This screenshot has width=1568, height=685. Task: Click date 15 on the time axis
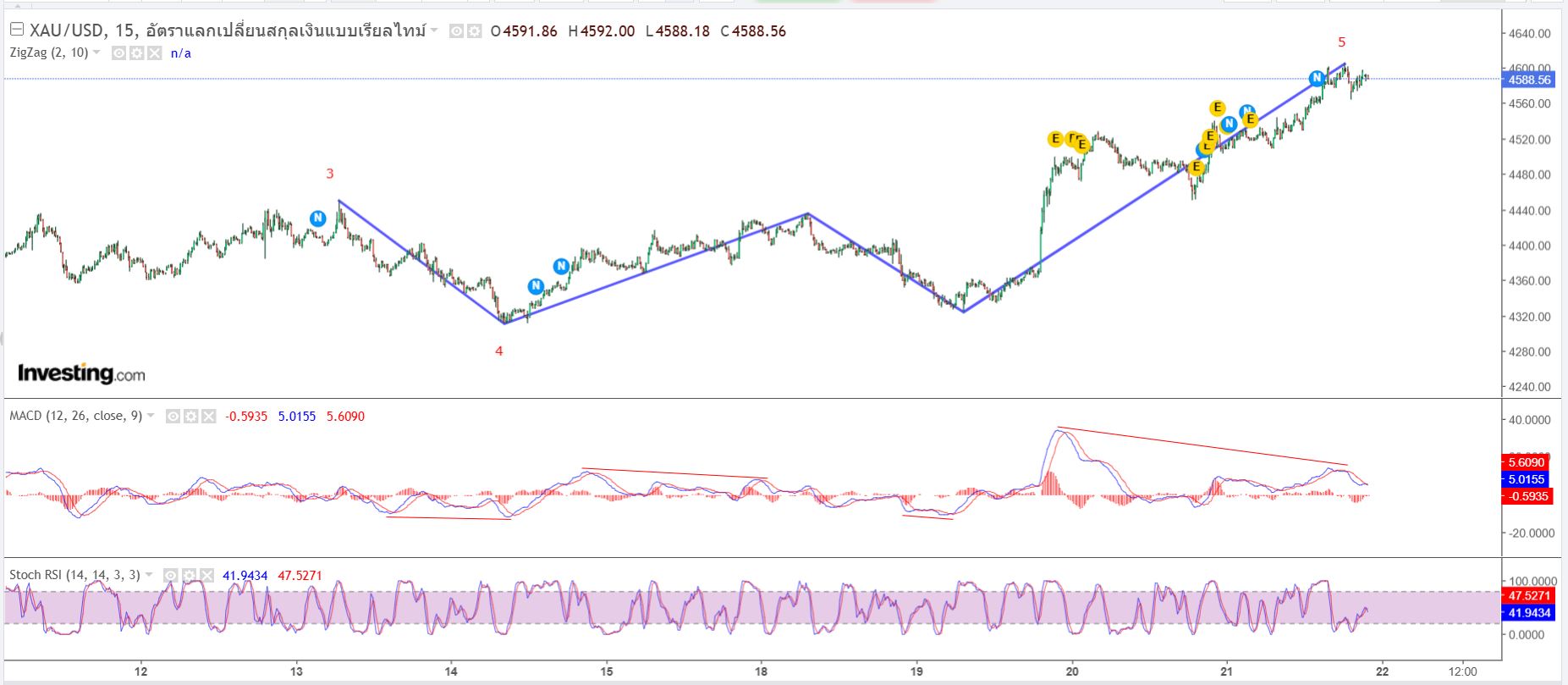[x=606, y=671]
